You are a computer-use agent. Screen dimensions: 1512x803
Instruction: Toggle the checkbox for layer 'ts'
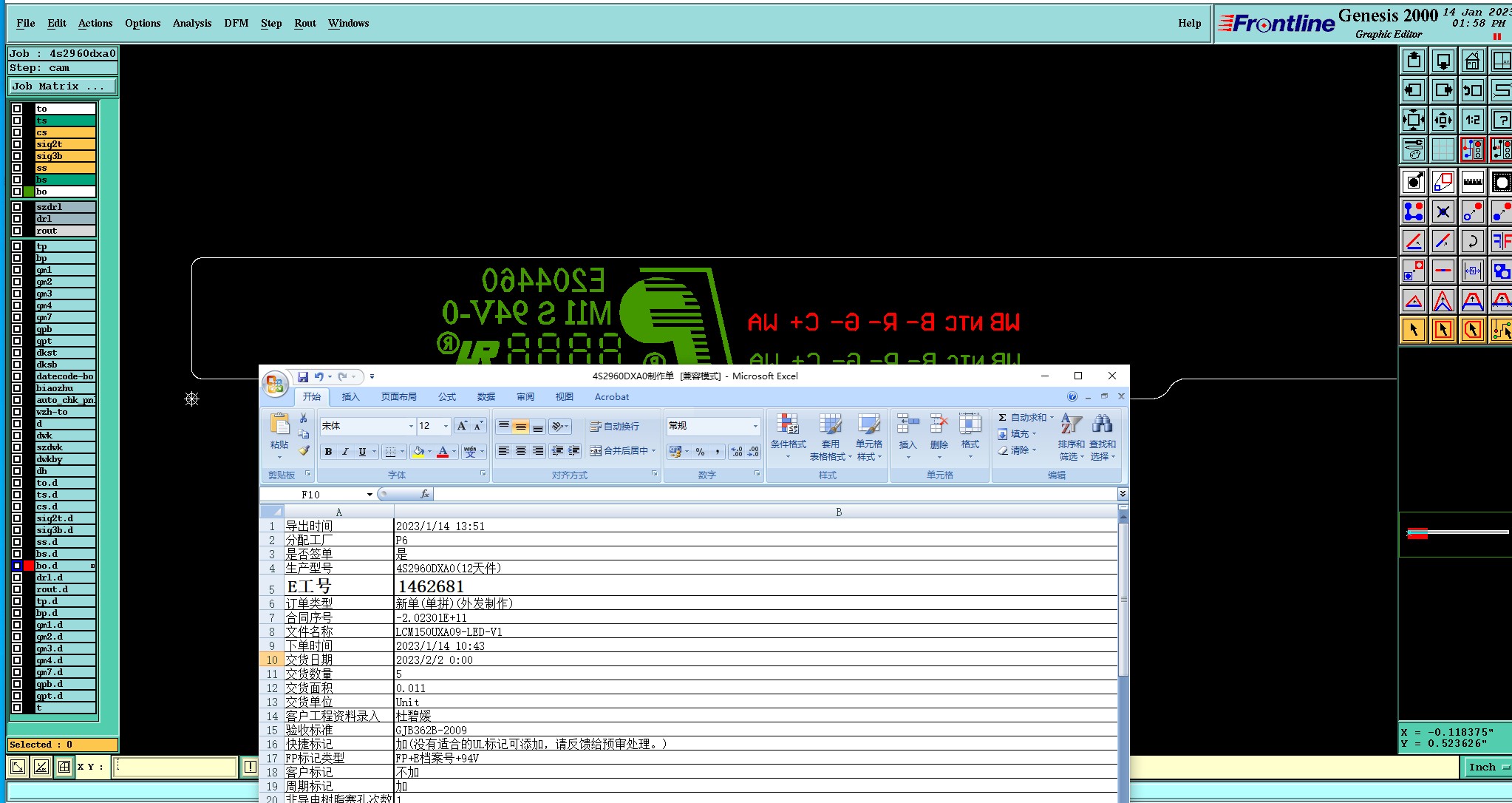17,121
